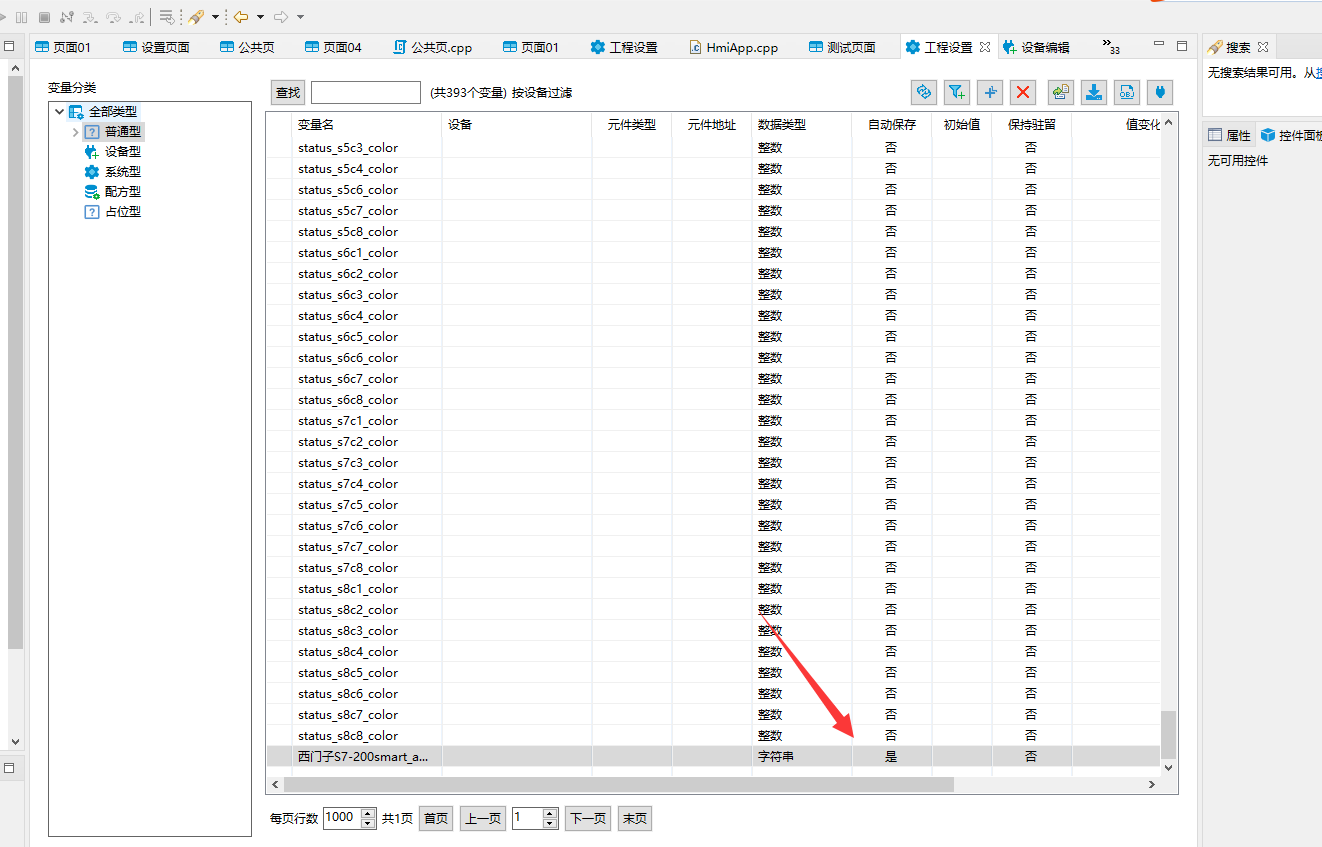Restore the lower left side panel view

pyautogui.click(x=9, y=768)
